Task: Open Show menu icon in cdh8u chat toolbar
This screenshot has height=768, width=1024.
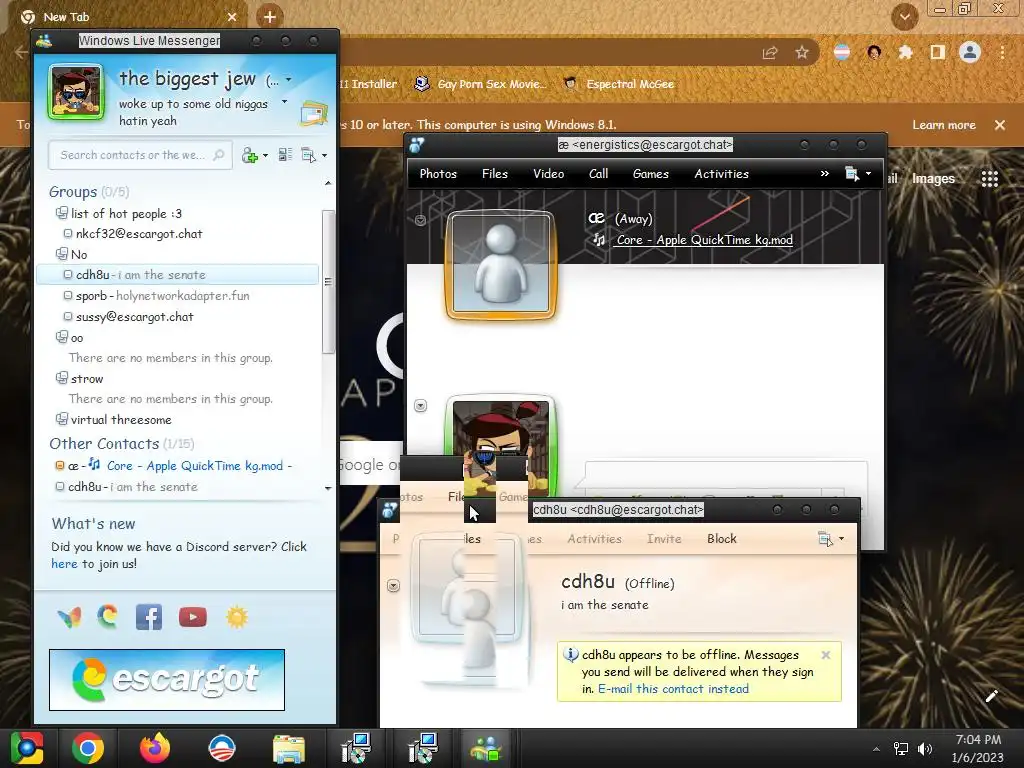Action: coord(825,539)
